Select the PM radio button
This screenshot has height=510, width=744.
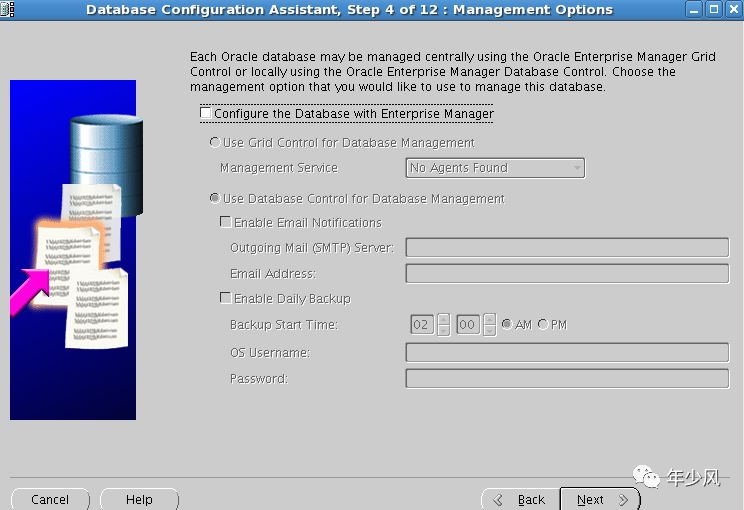(543, 324)
